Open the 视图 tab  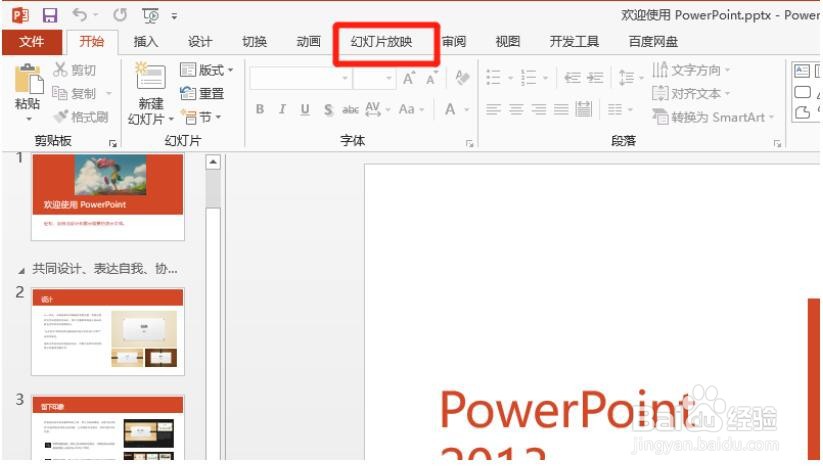click(x=508, y=41)
